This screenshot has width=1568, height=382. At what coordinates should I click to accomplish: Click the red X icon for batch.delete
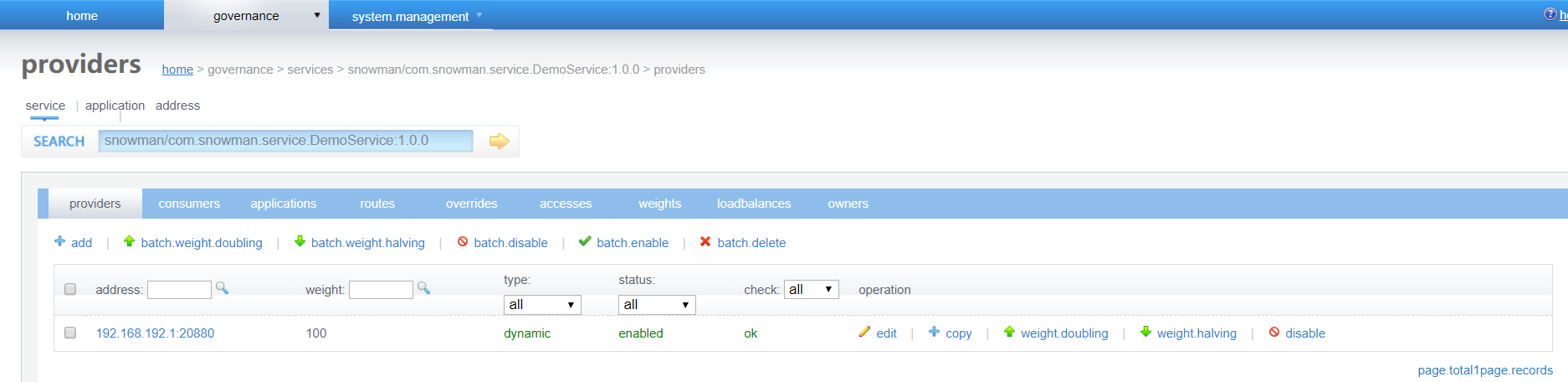pyautogui.click(x=705, y=241)
